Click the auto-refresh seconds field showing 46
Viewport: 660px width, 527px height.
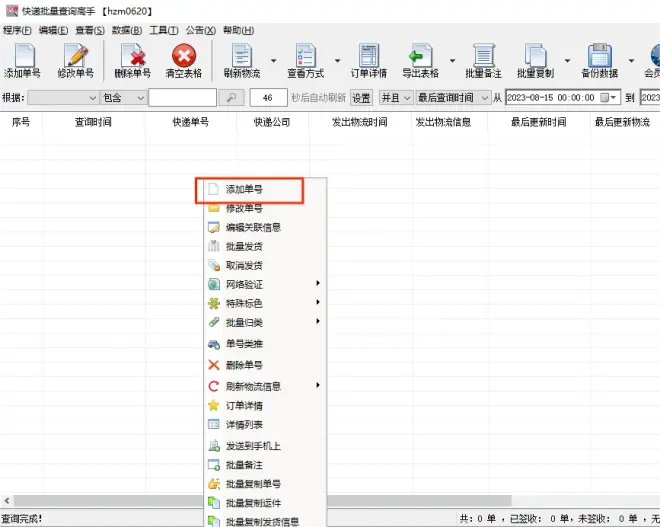[x=268, y=97]
